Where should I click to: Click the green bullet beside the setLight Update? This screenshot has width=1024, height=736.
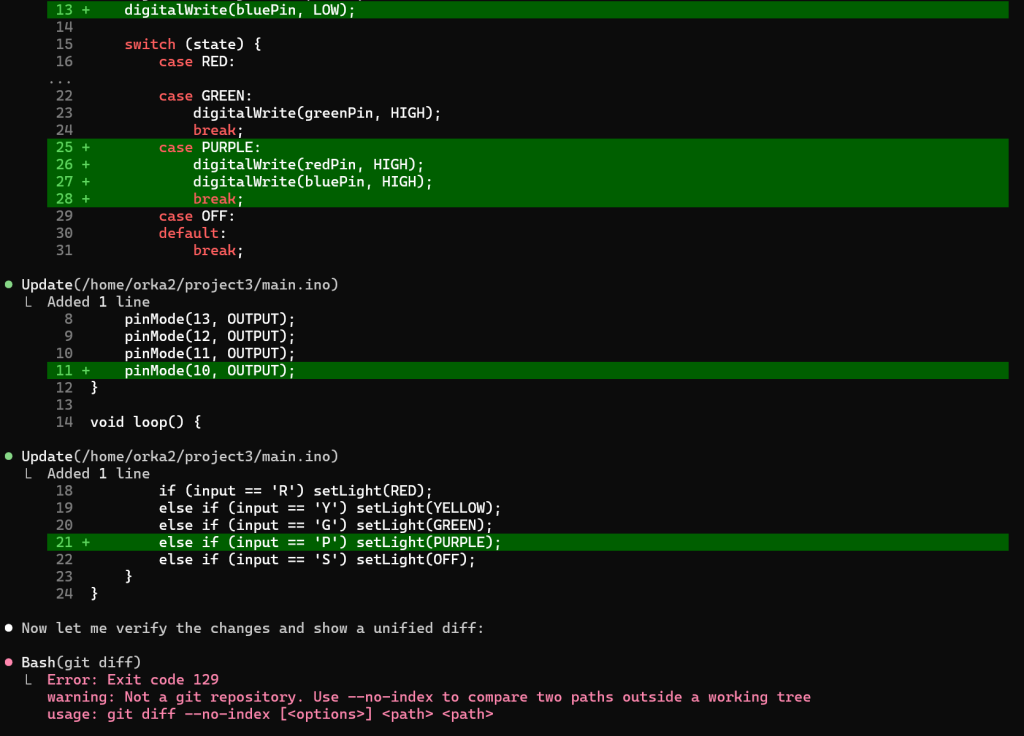point(9,456)
